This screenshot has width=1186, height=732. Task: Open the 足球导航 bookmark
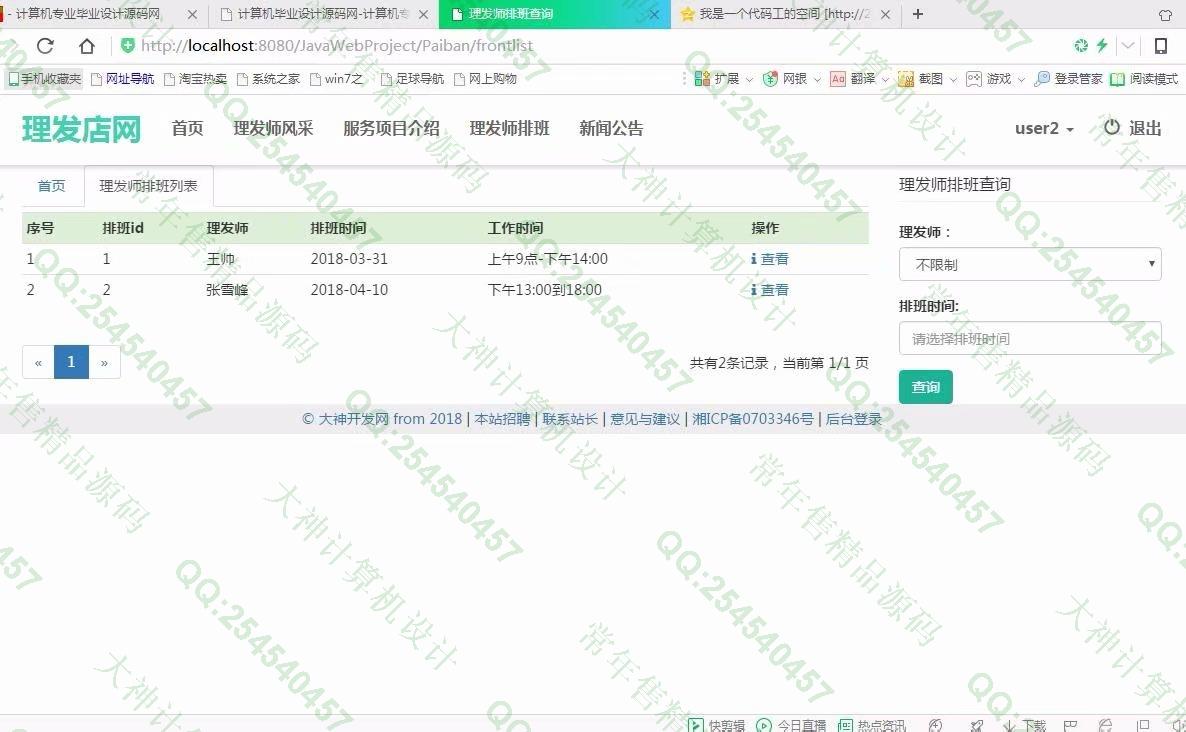(412, 79)
